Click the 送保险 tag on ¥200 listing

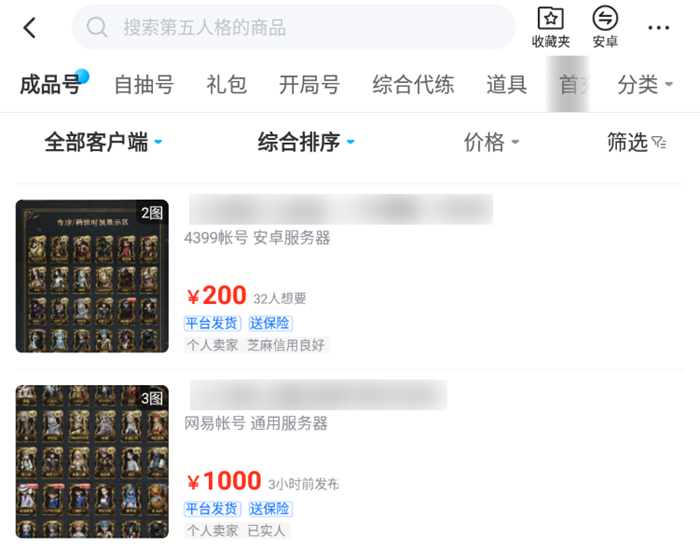click(x=270, y=323)
